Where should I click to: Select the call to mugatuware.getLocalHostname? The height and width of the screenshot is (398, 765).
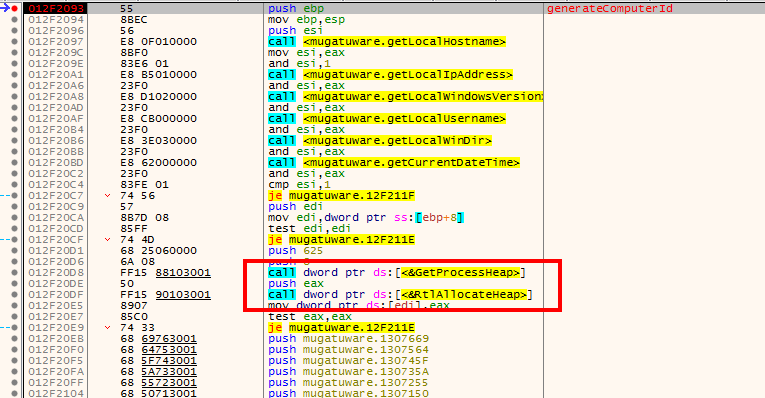pos(387,41)
